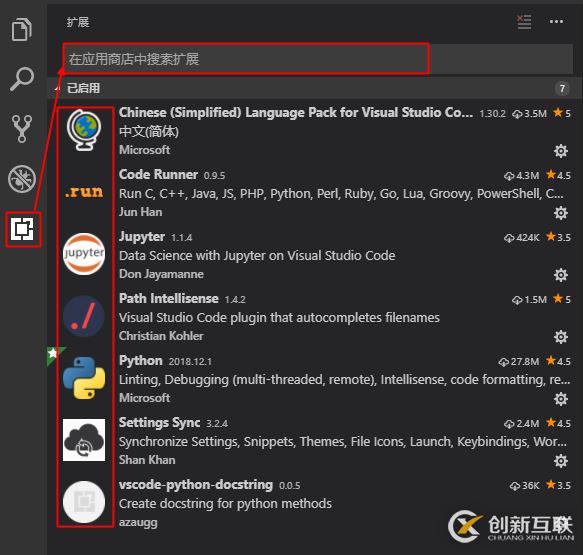The image size is (583, 555).
Task: Click the Jupyter extension logo
Action: [84, 254]
